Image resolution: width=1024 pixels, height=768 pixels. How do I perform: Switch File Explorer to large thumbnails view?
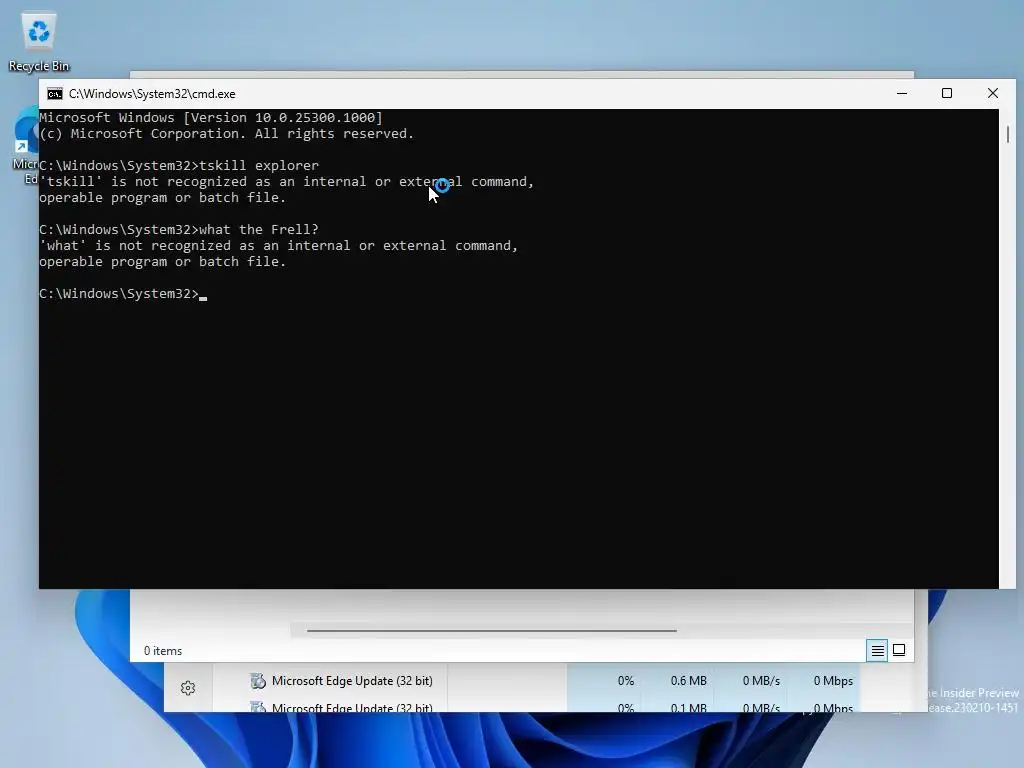pos(899,650)
